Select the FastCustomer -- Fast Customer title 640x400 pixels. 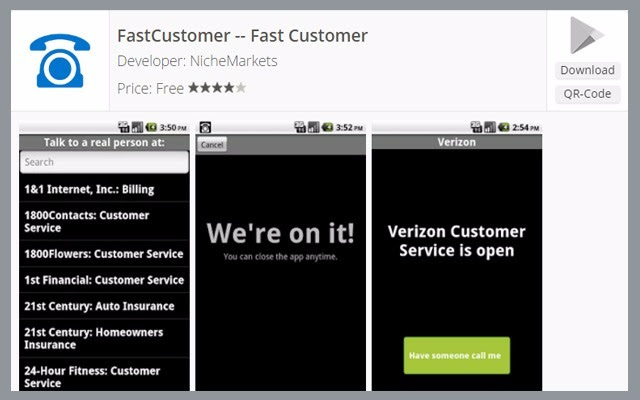242,36
